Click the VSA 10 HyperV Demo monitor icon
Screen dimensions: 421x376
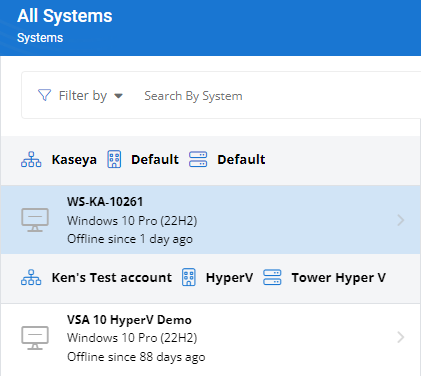35,338
